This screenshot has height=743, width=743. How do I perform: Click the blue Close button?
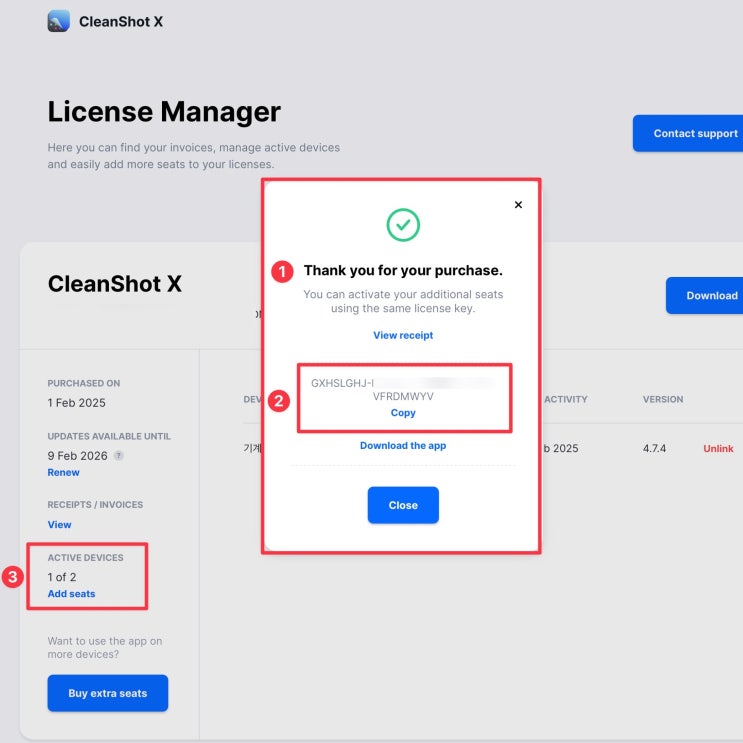pos(403,505)
